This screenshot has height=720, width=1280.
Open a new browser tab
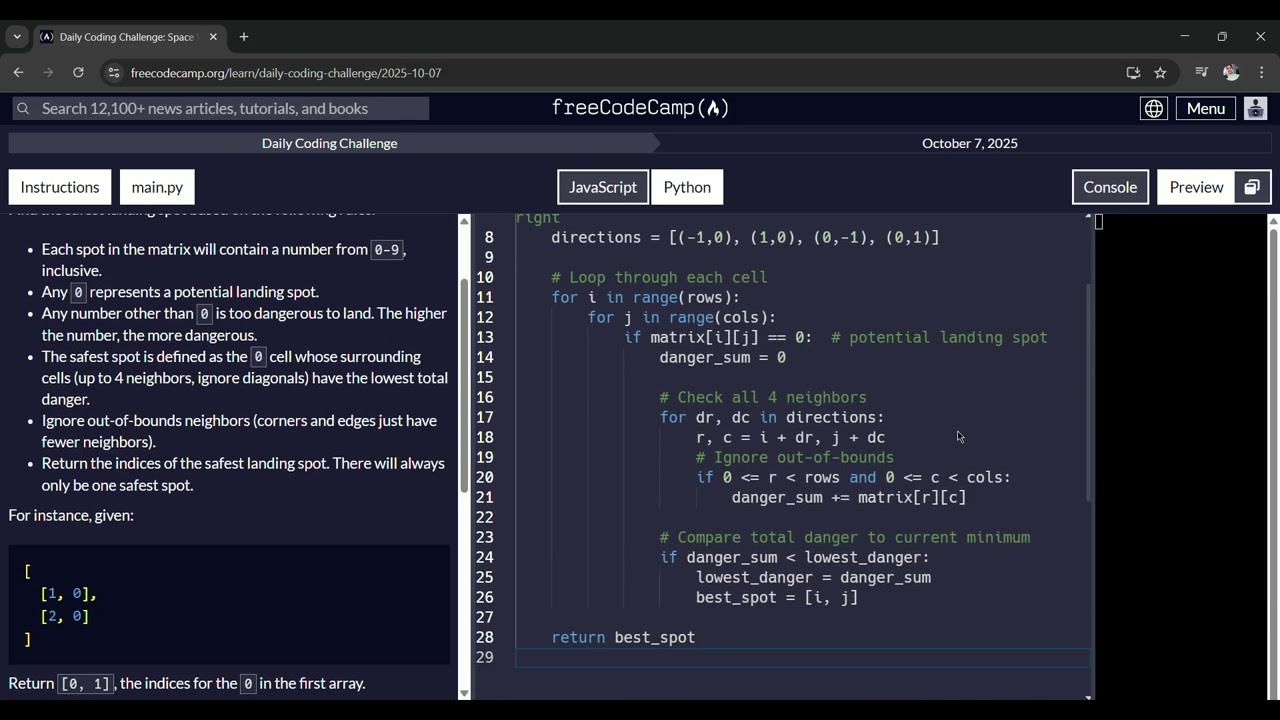click(x=244, y=37)
